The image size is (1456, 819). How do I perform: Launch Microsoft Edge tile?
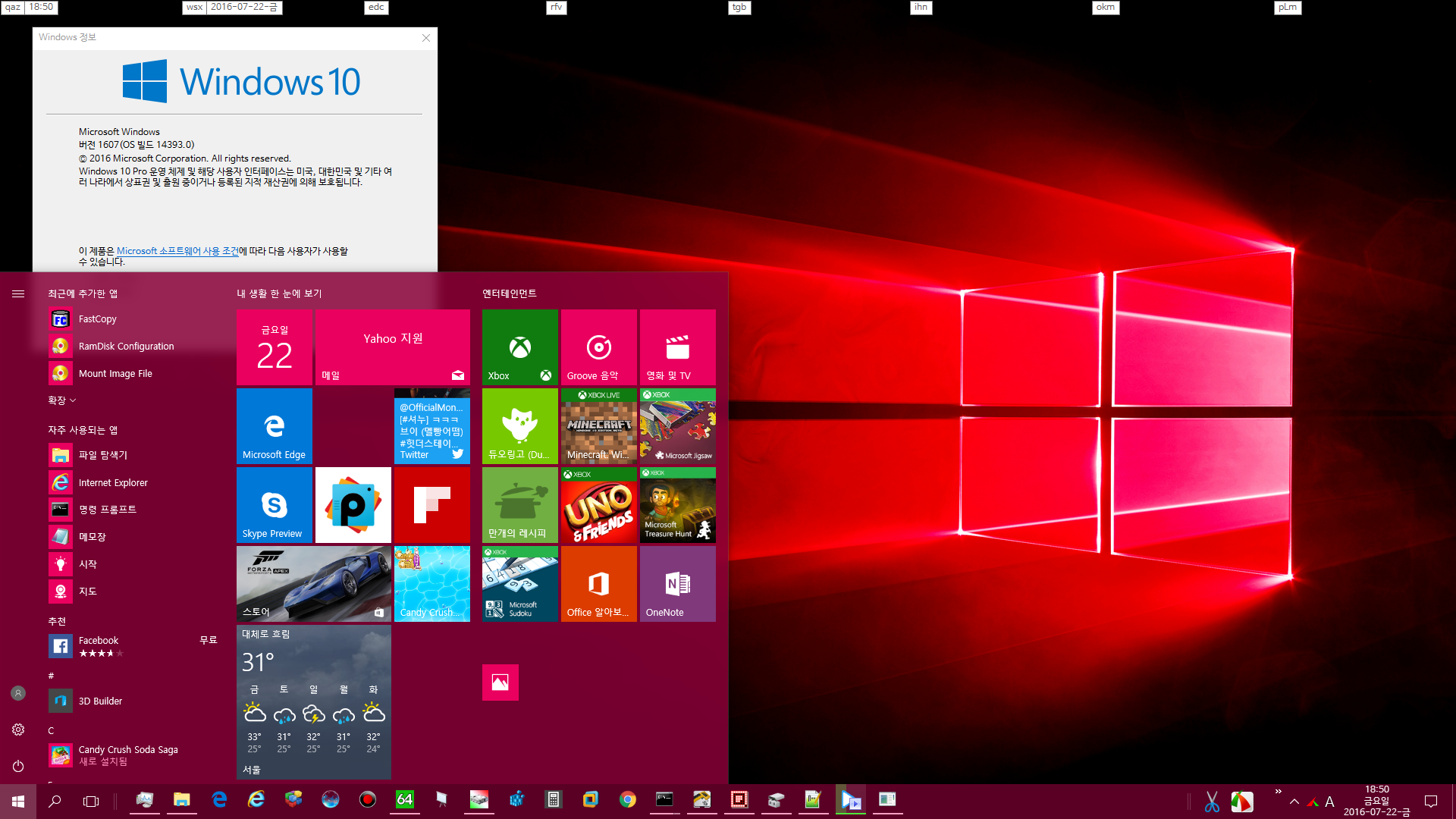pos(274,425)
